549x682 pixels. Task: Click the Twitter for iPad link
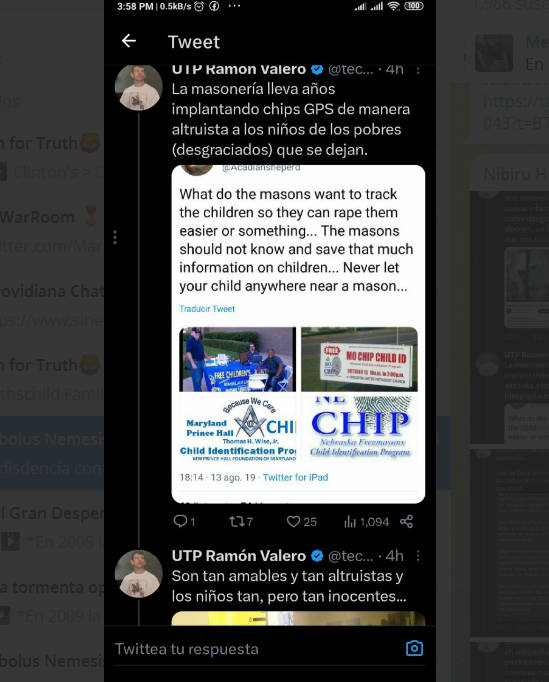(295, 477)
